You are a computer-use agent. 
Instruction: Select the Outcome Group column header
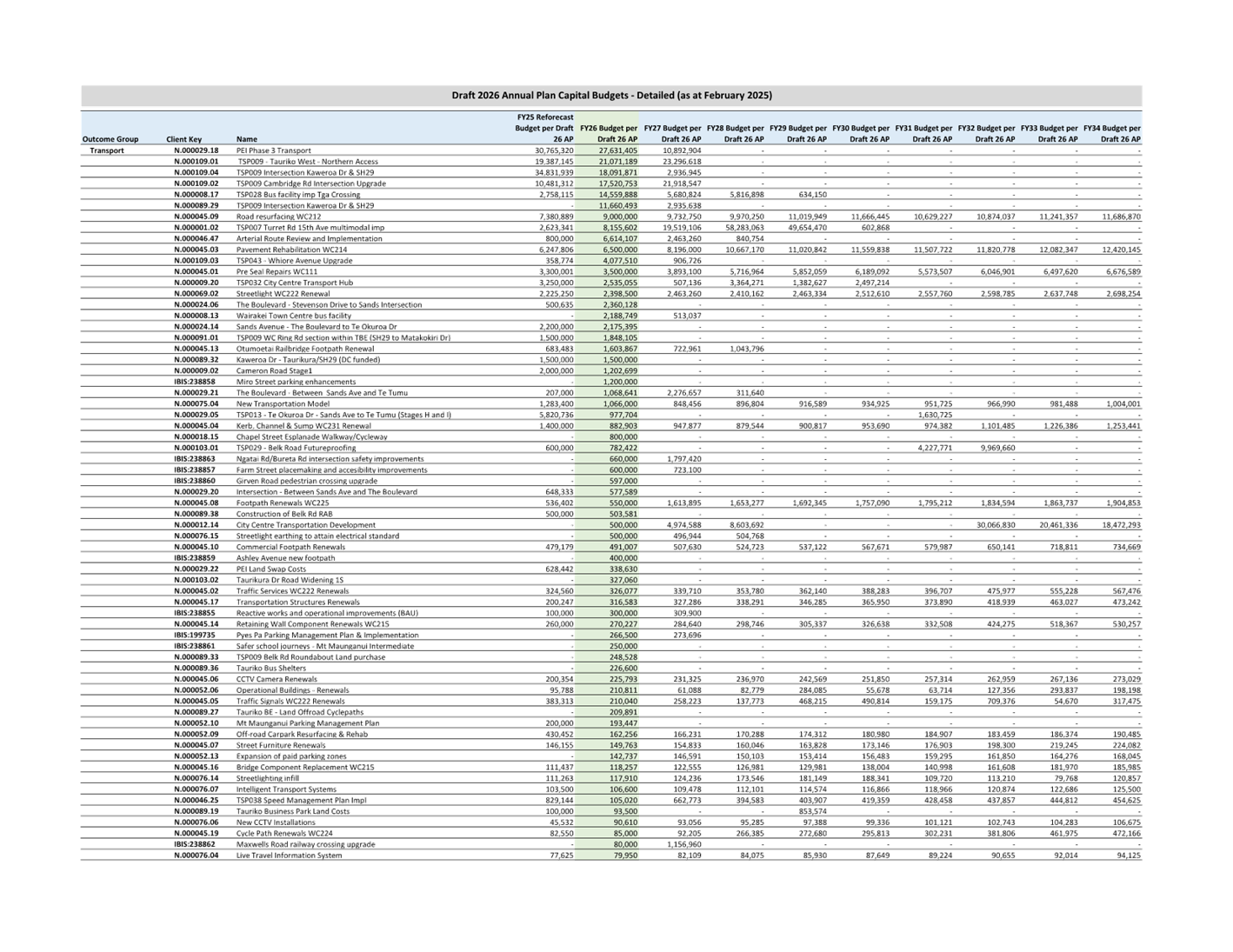pyautogui.click(x=110, y=139)
